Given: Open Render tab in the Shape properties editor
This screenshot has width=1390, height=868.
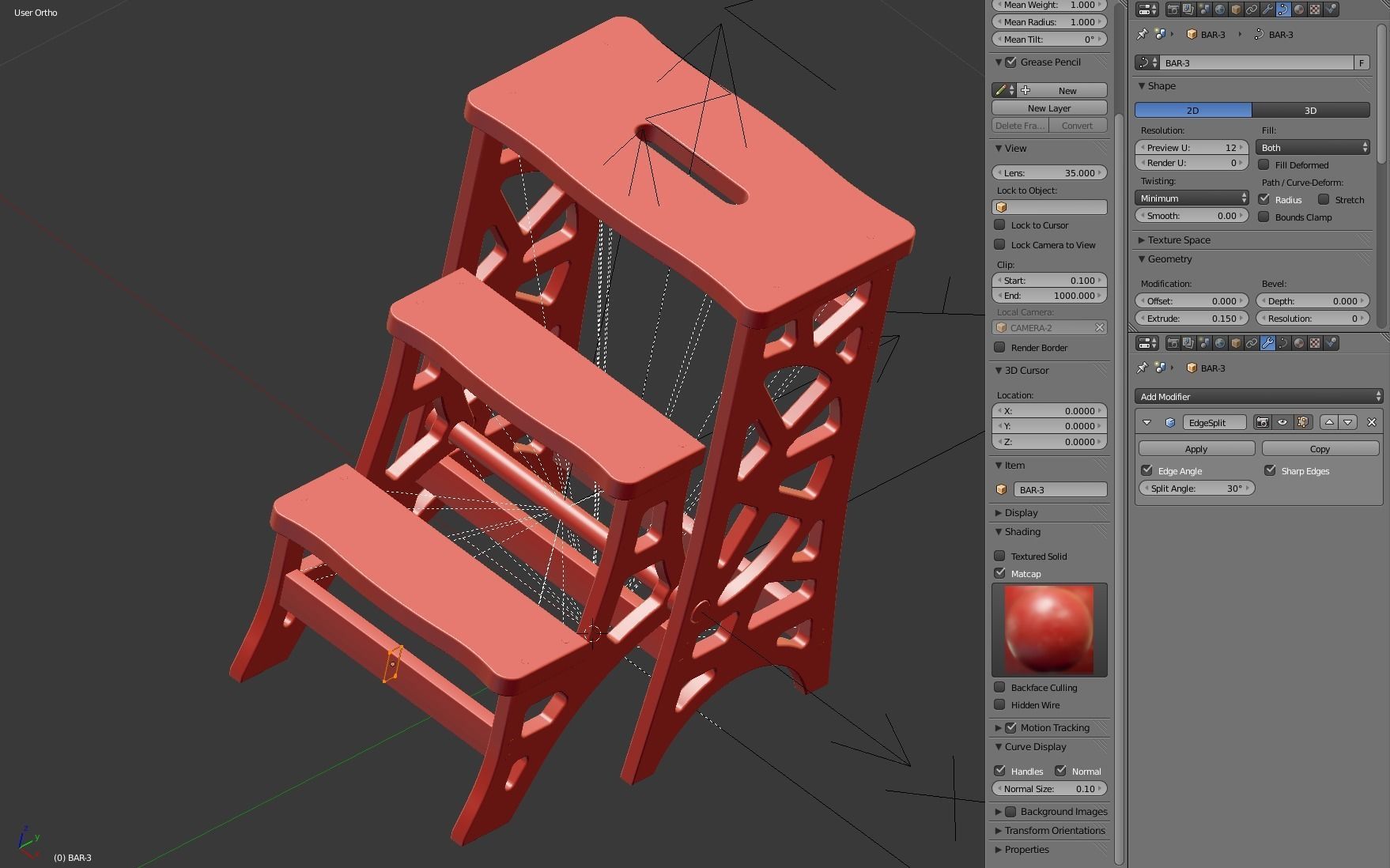Looking at the screenshot, I should pyautogui.click(x=1173, y=9).
